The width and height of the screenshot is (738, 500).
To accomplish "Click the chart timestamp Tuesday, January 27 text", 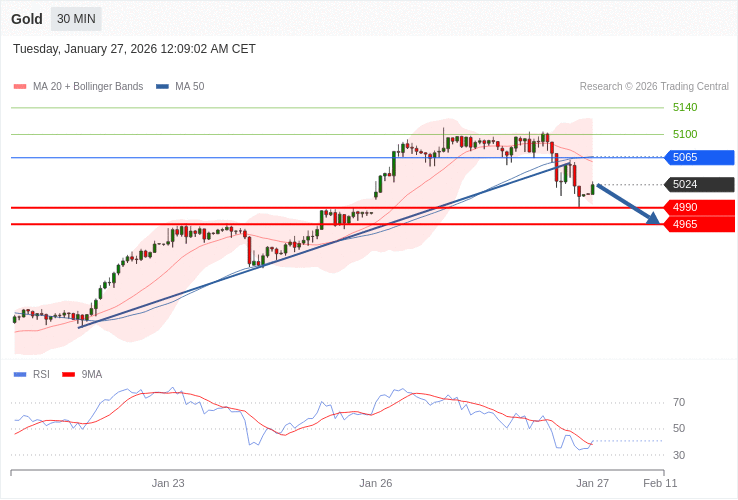I will [134, 49].
